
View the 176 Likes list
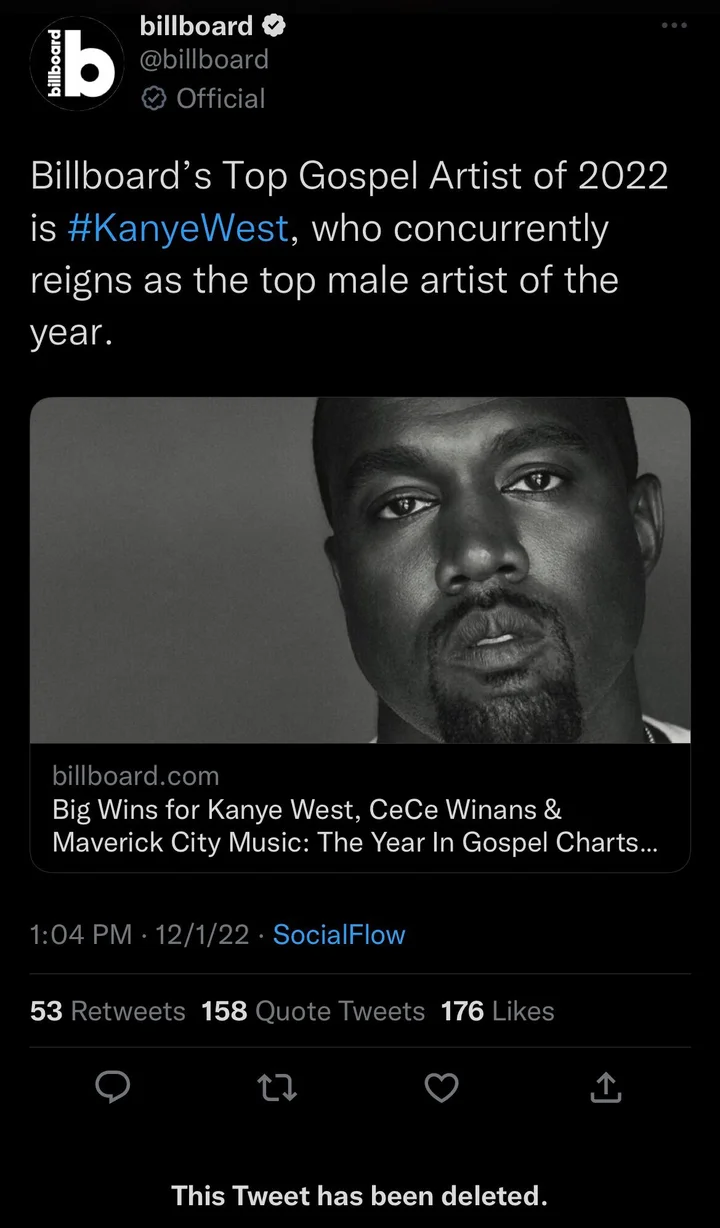497,1011
